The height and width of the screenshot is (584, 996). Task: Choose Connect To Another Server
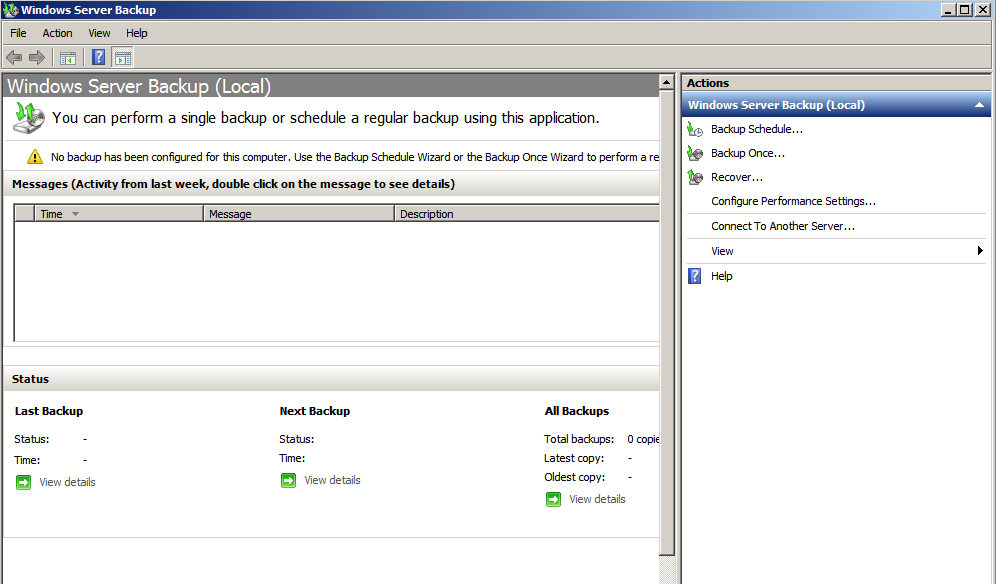[783, 226]
